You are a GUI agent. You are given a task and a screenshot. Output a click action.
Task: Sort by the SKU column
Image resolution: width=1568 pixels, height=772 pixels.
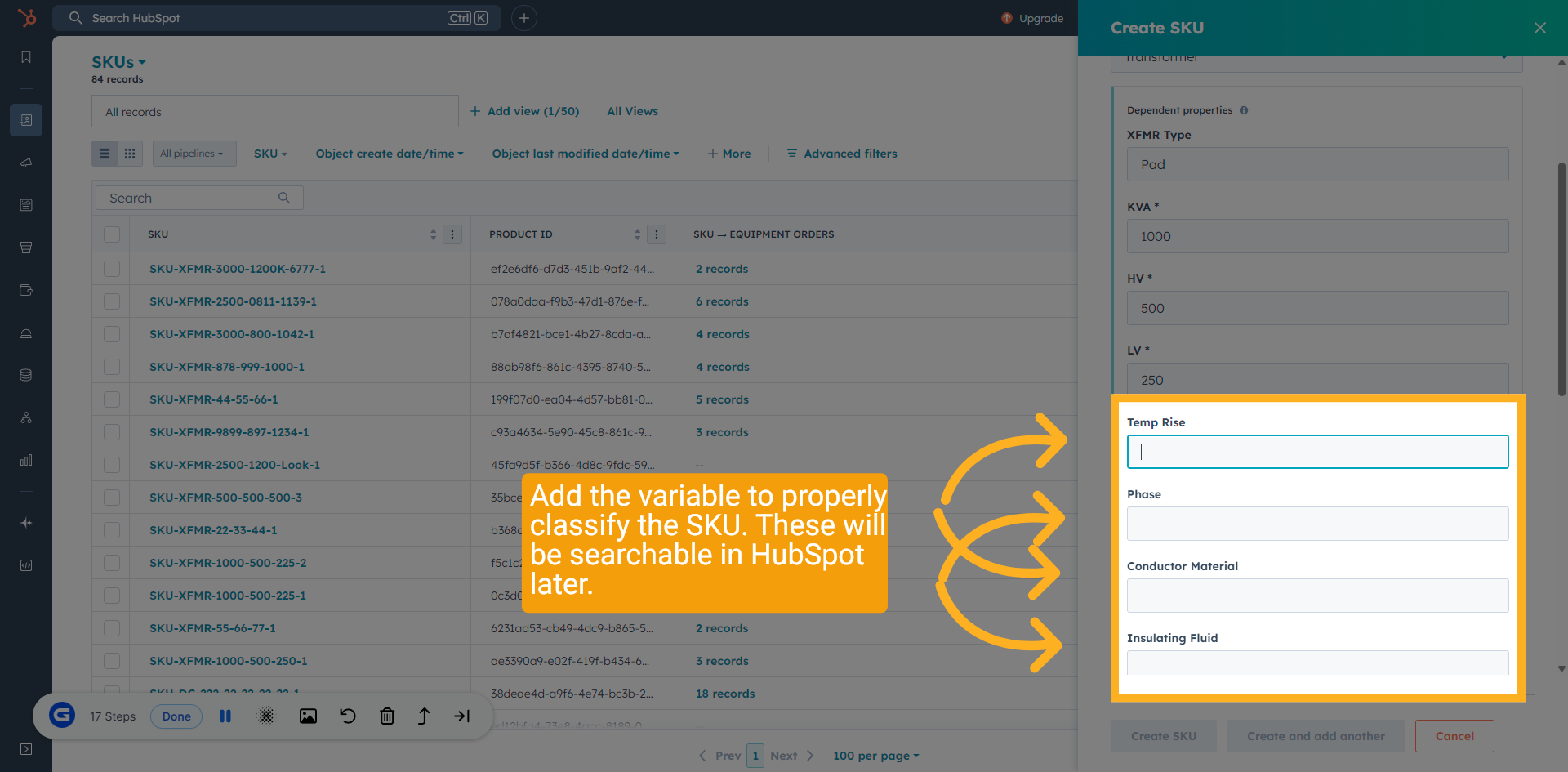coord(434,234)
